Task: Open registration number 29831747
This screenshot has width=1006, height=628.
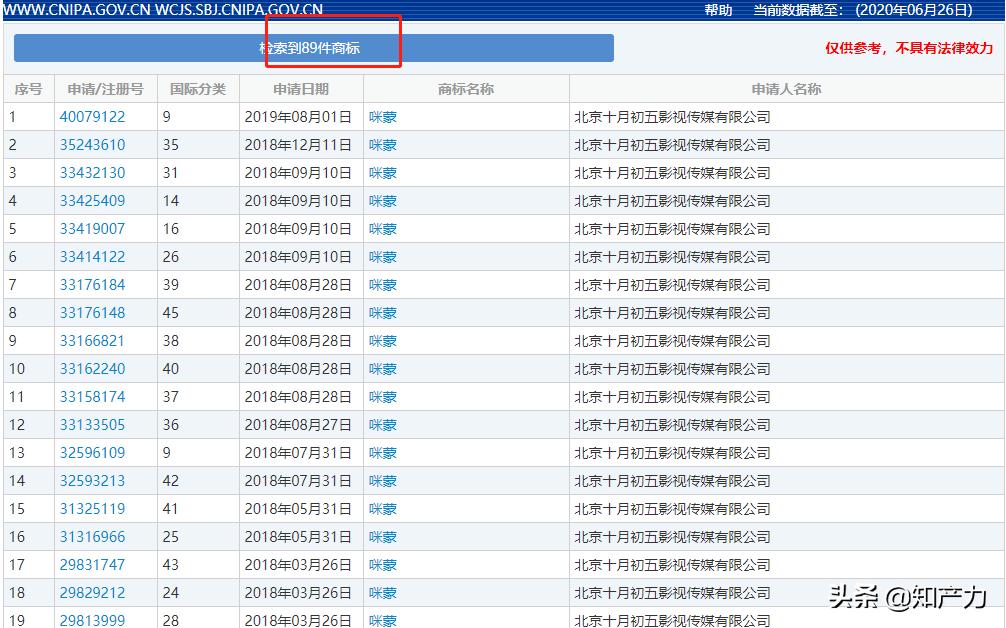Action: (x=92, y=565)
